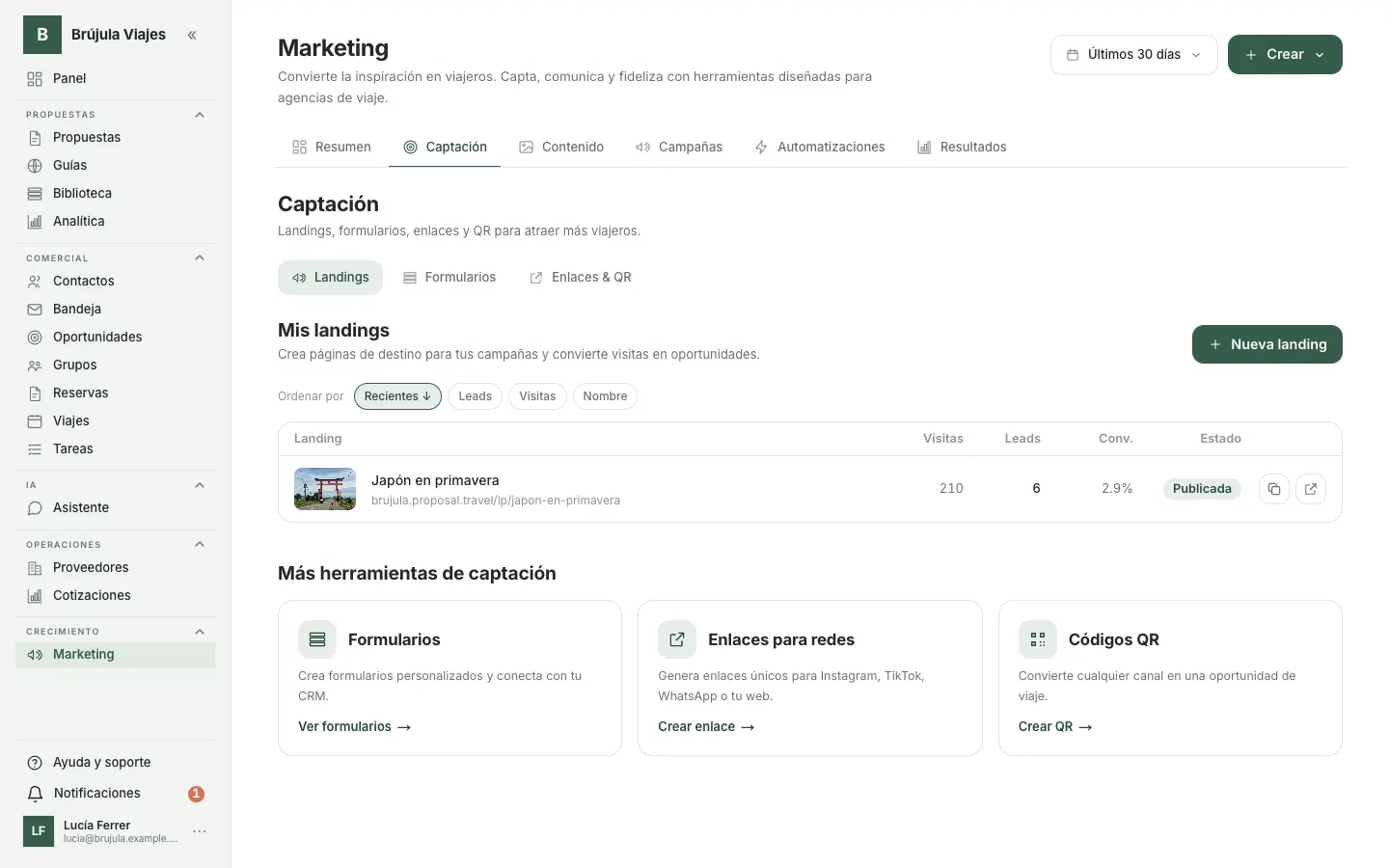Switch to the Automatizaciones tab
Image resolution: width=1389 pixels, height=868 pixels.
[820, 147]
